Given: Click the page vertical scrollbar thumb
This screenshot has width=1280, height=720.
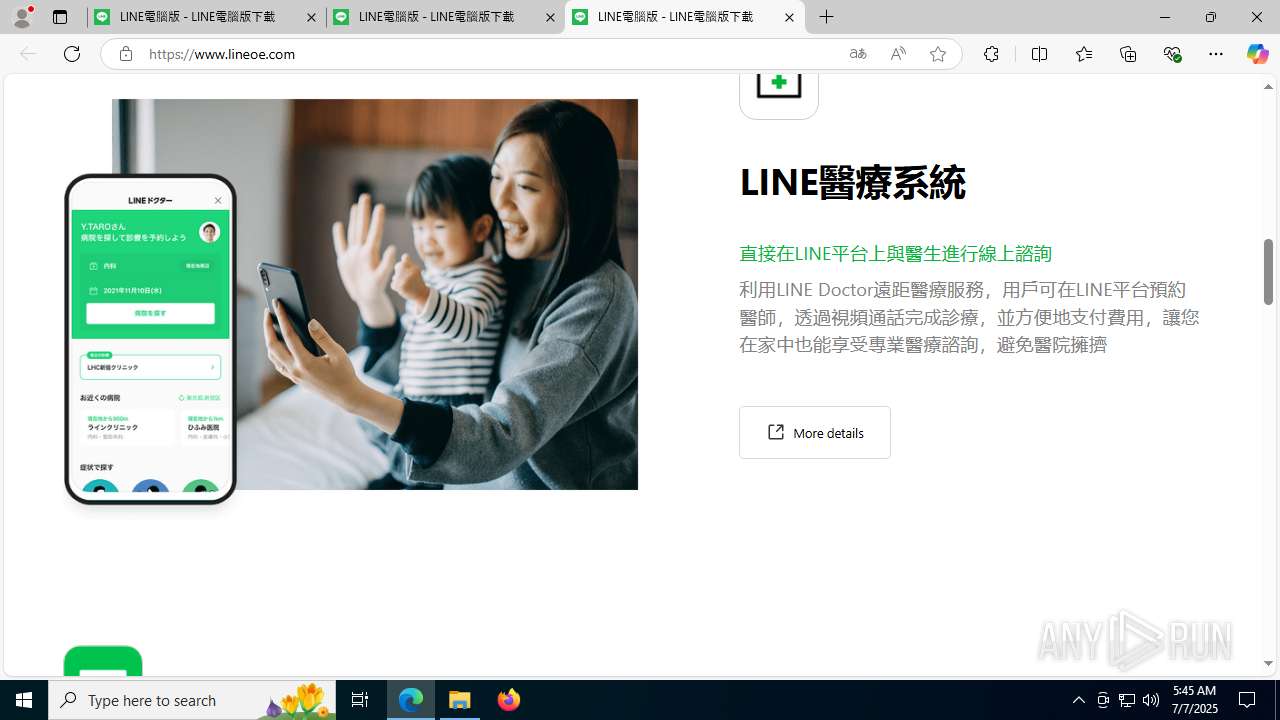Looking at the screenshot, I should 1268,272.
